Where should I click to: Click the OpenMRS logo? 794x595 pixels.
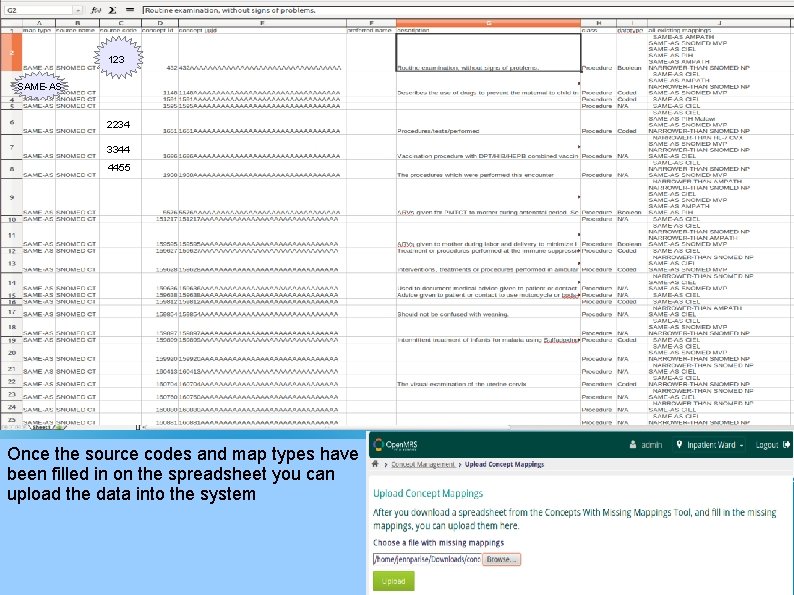394,445
